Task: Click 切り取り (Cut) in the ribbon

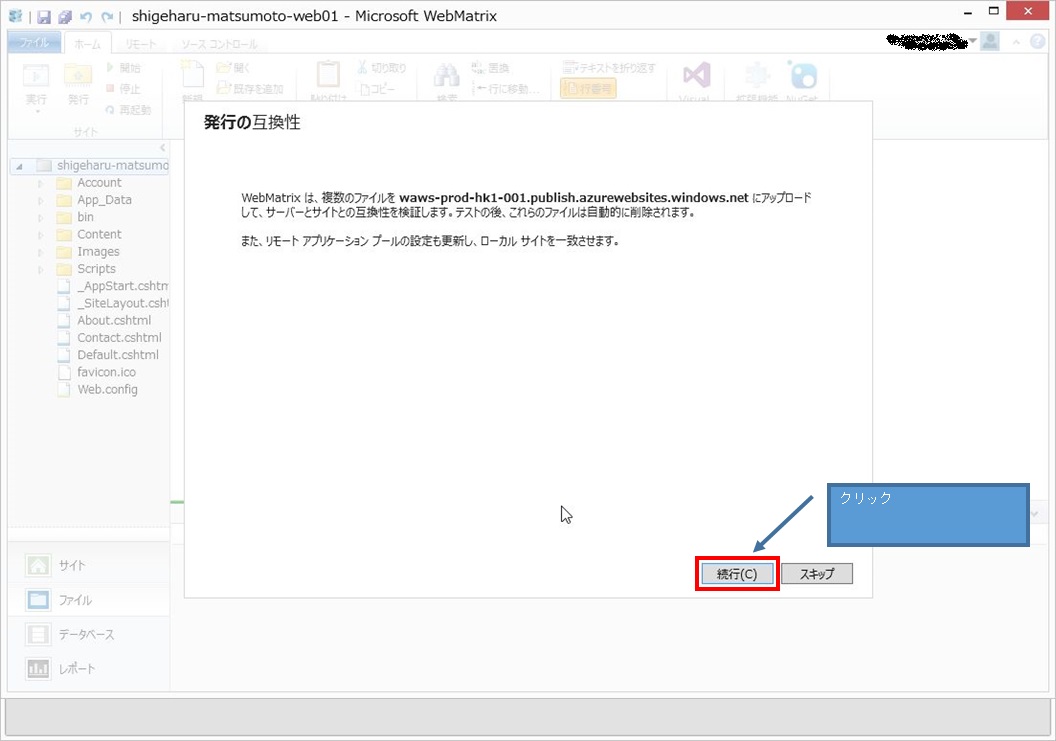Action: coord(381,67)
